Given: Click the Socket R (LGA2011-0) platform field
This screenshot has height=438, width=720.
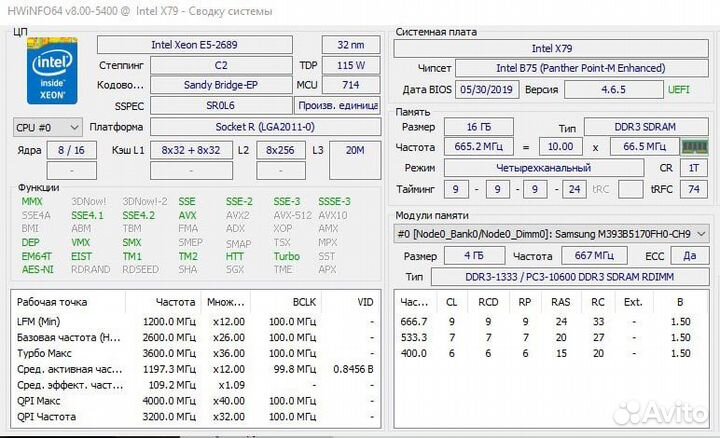Looking at the screenshot, I should 265,127.
